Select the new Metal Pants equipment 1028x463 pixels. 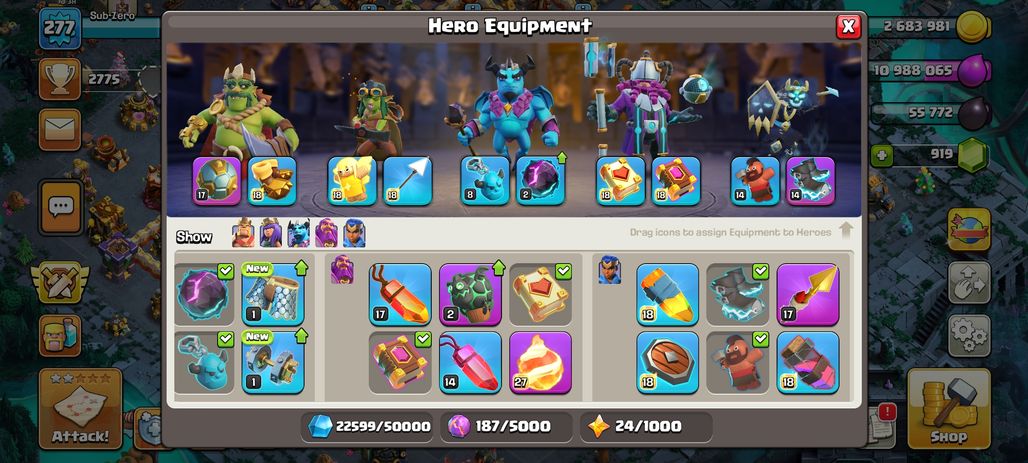273,294
